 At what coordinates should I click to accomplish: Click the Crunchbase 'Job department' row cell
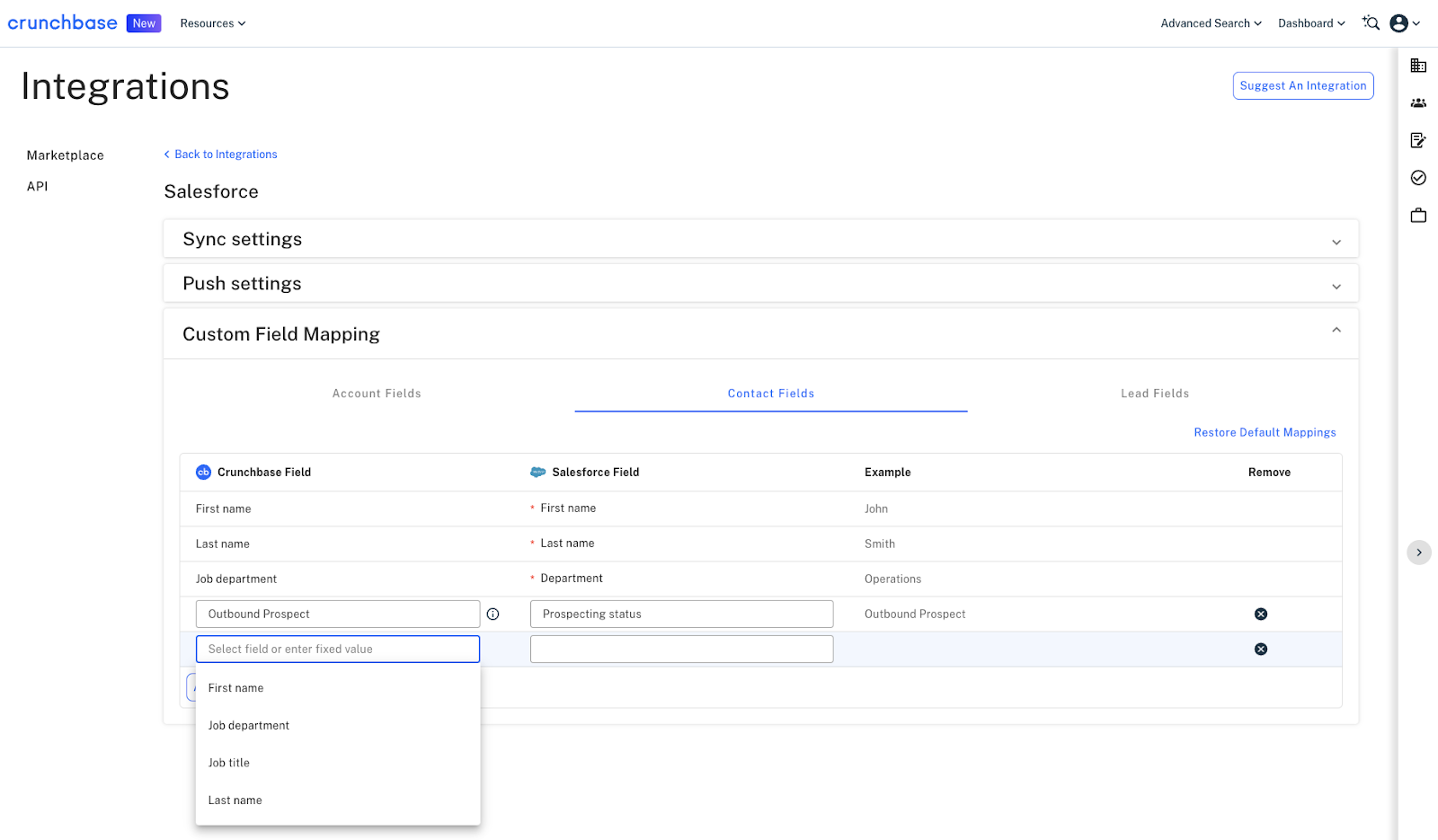click(x=236, y=579)
